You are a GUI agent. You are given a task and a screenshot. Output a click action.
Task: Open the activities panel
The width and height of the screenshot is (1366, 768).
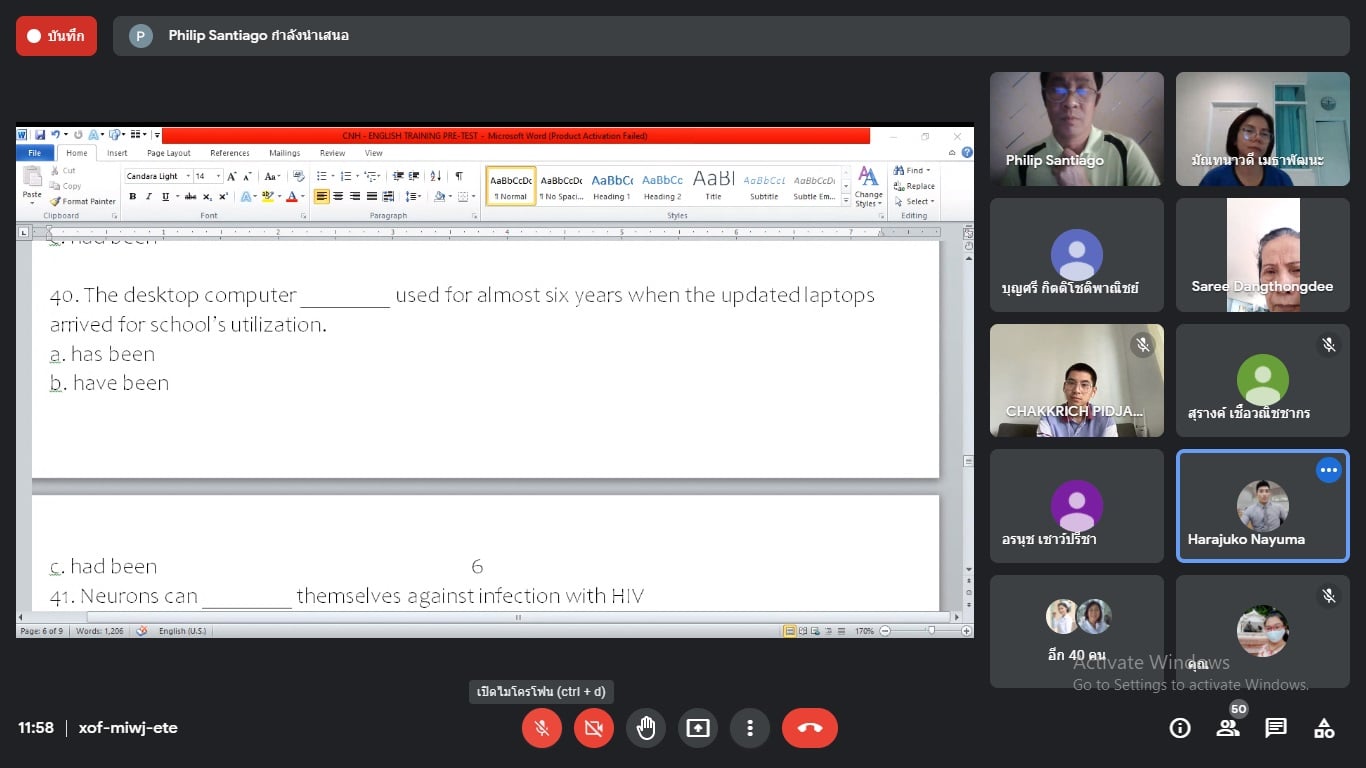(1324, 728)
